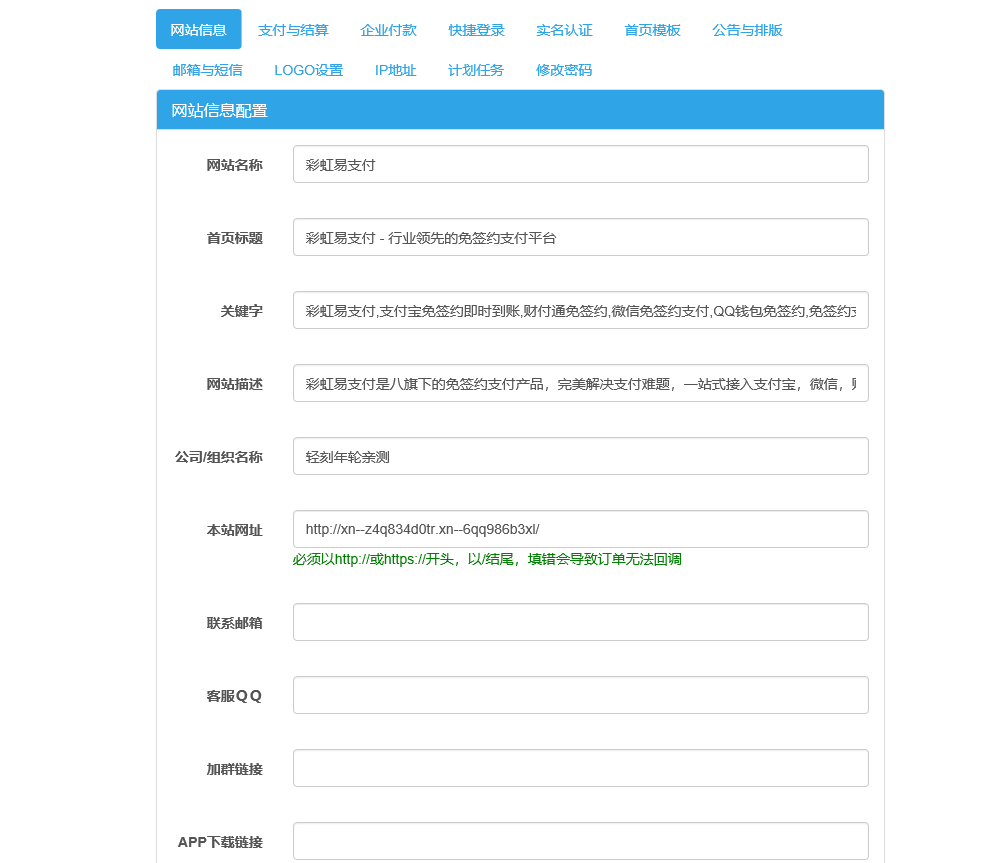Open the LOGO设置 tab
Viewport: 996px width, 863px height.
point(307,70)
